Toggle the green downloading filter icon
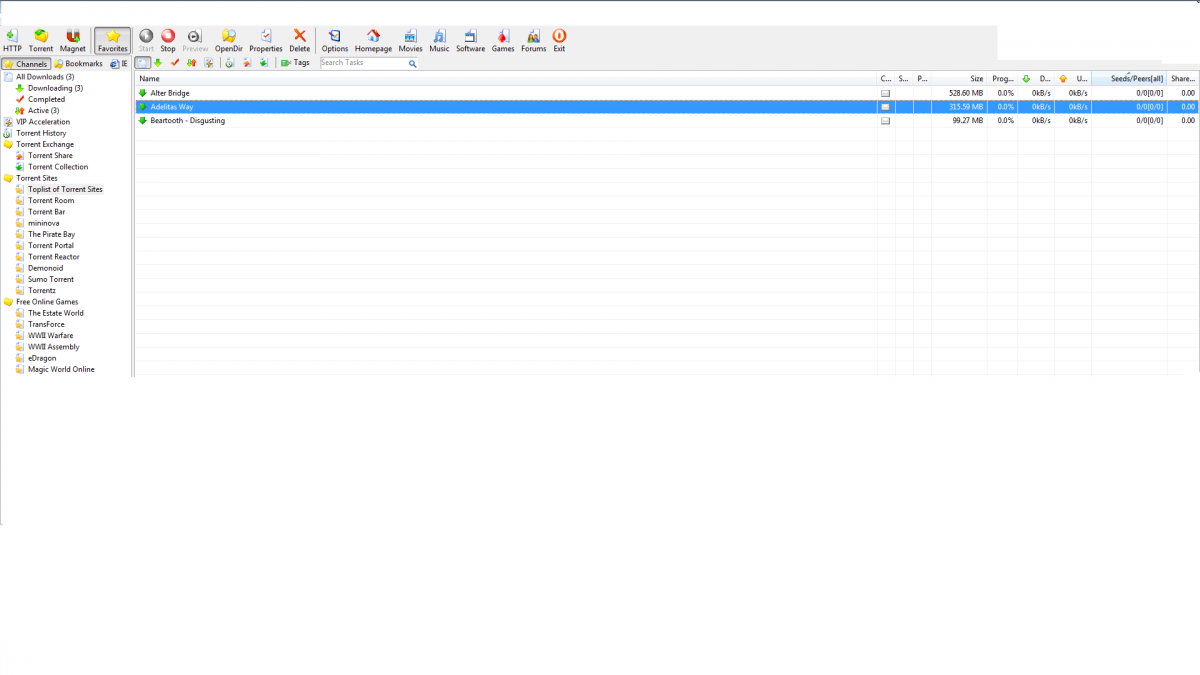Viewport: 1200px width, 675px height. coord(158,63)
